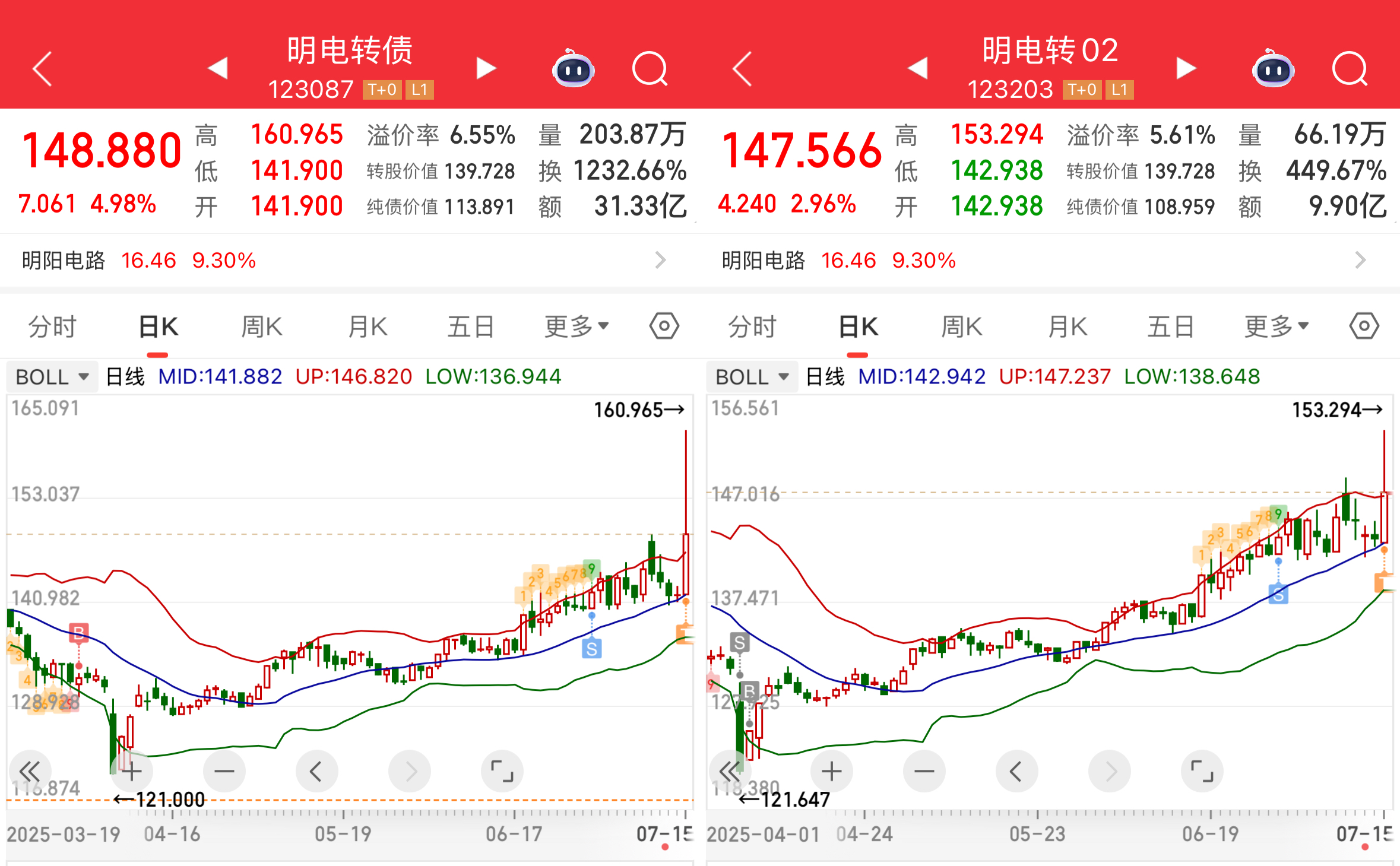This screenshot has width=1400, height=866.
Task: Switch left panel to 分时 tab
Action: point(52,326)
